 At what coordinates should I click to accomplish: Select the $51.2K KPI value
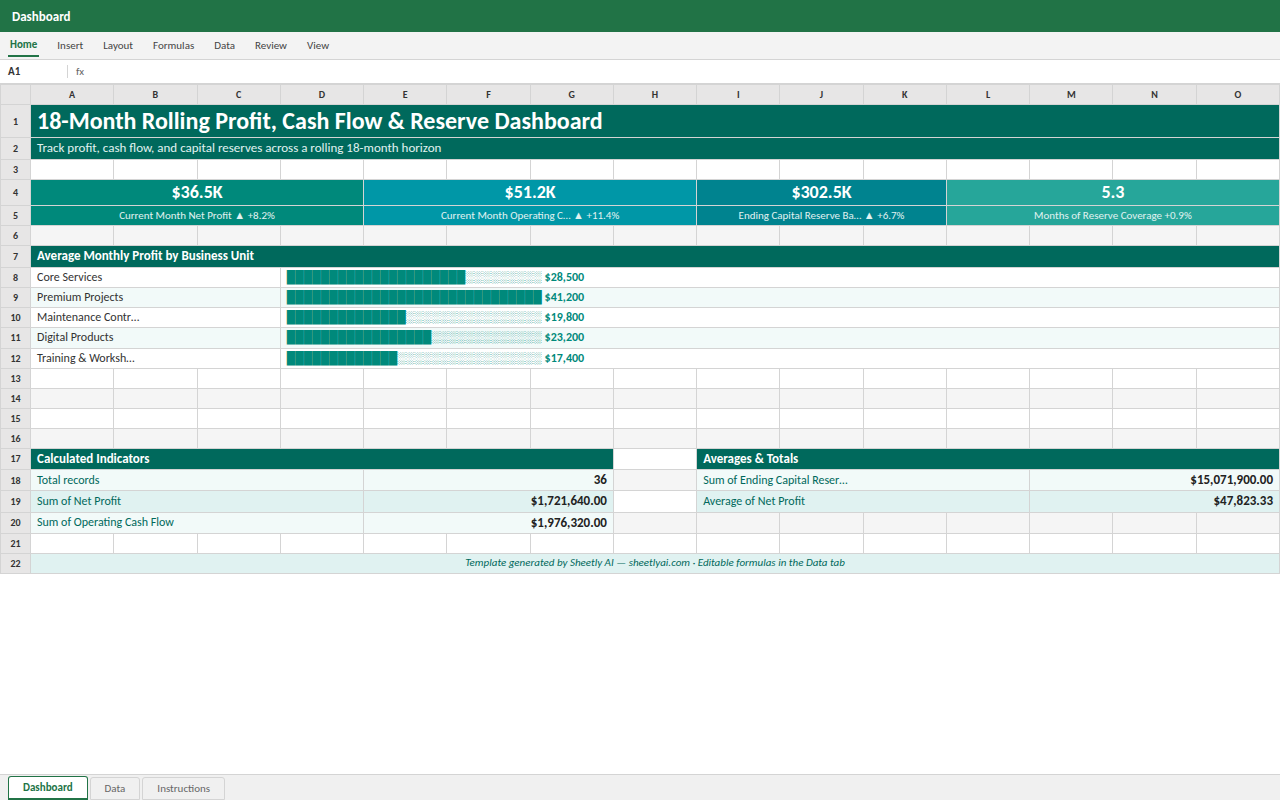click(530, 192)
